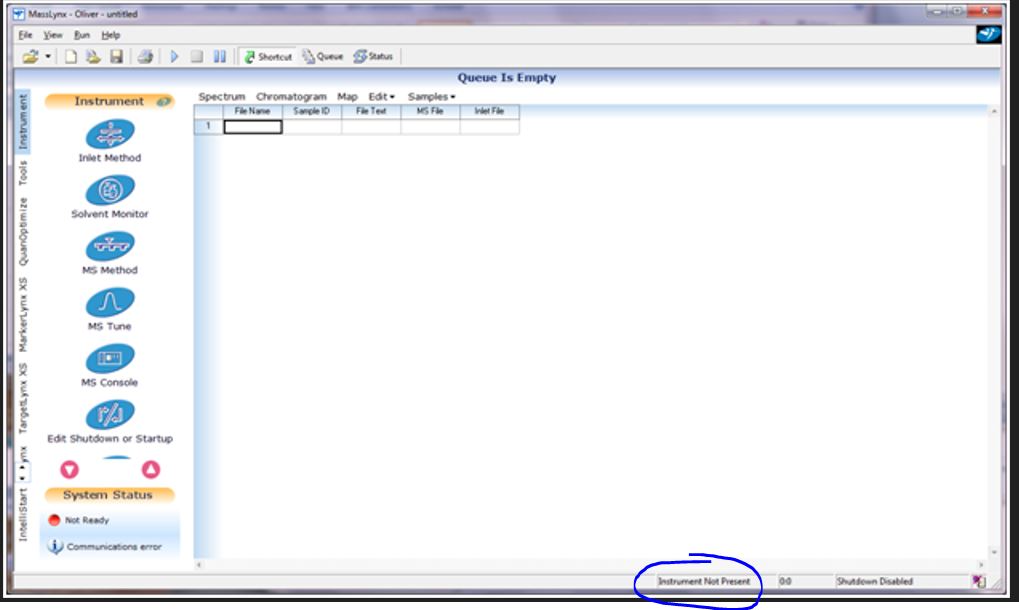Click the open sample list icon

(x=93, y=57)
